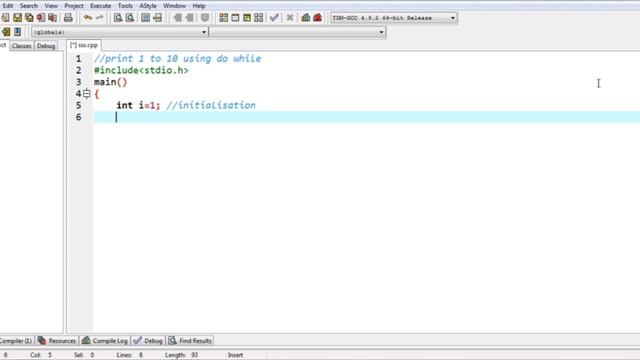Open the Window menu

174,6
